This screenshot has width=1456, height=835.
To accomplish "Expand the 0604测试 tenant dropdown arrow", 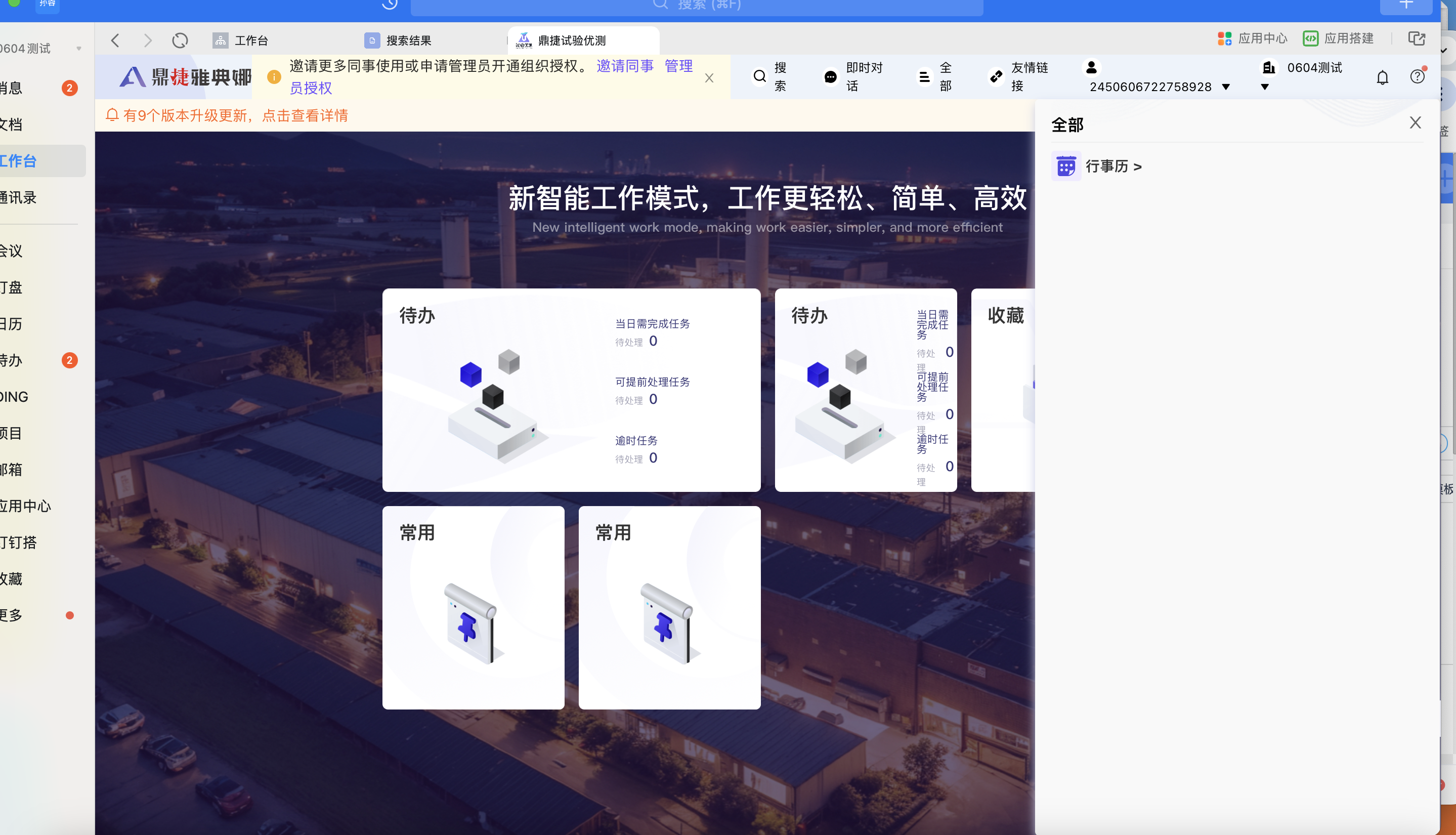I will pos(1265,87).
